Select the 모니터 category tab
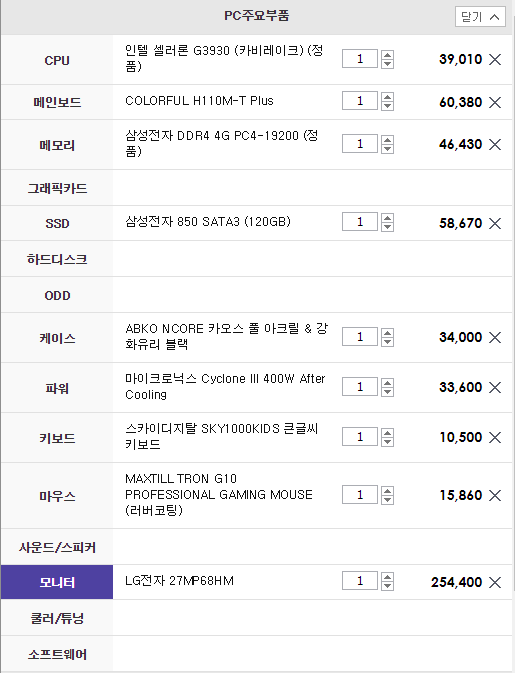This screenshot has width=515, height=673. click(57, 582)
